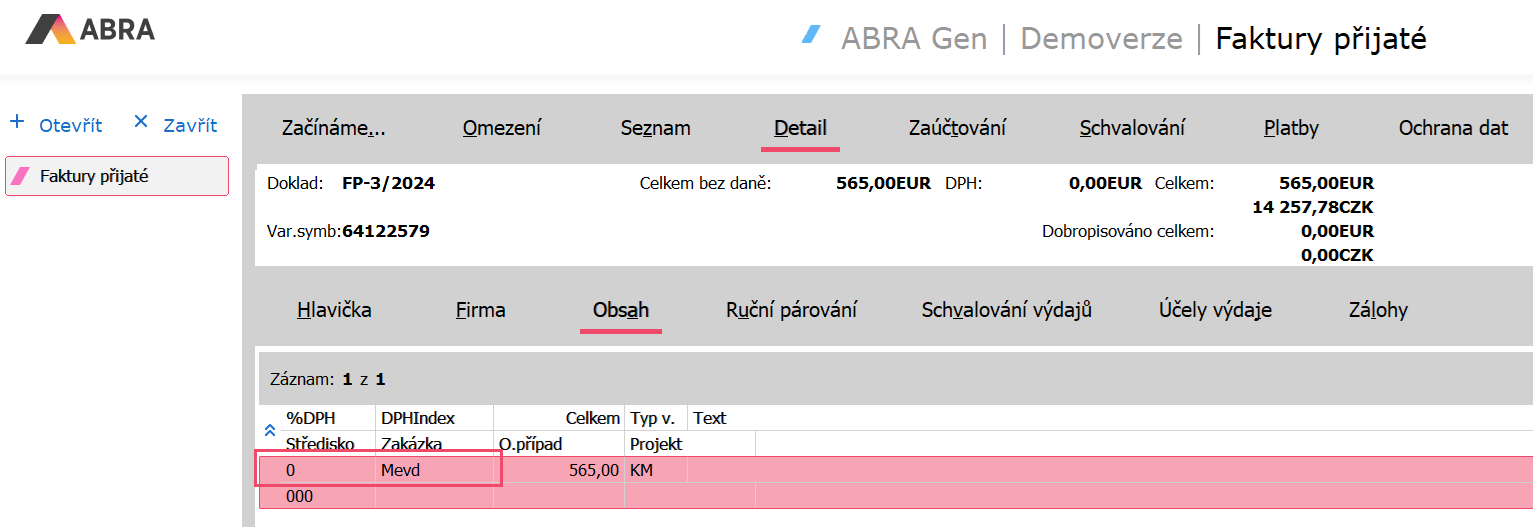Open the Platby tab
This screenshot has height=527, width=1533.
[1291, 128]
